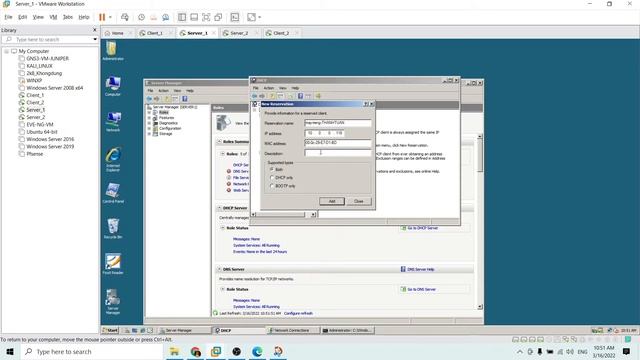Open VMware Edit menu

(22, 17)
